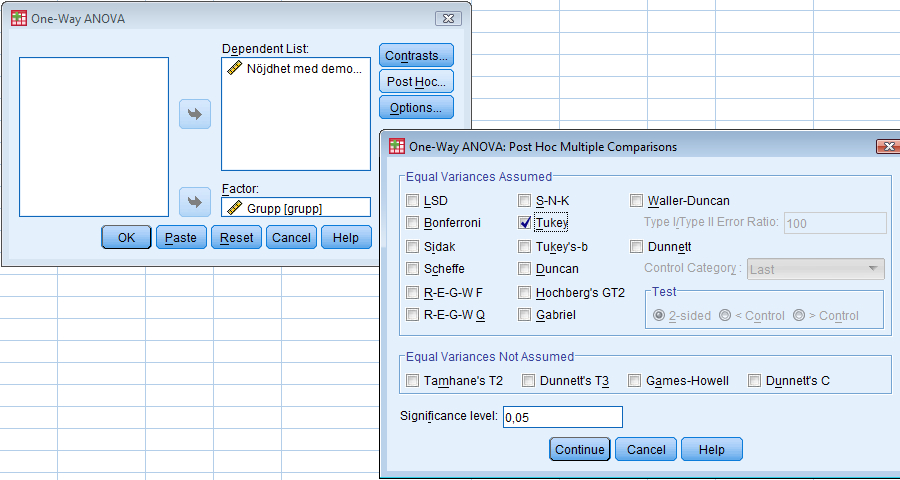Select Tamhane's T2 test
900x480 pixels.
point(413,381)
